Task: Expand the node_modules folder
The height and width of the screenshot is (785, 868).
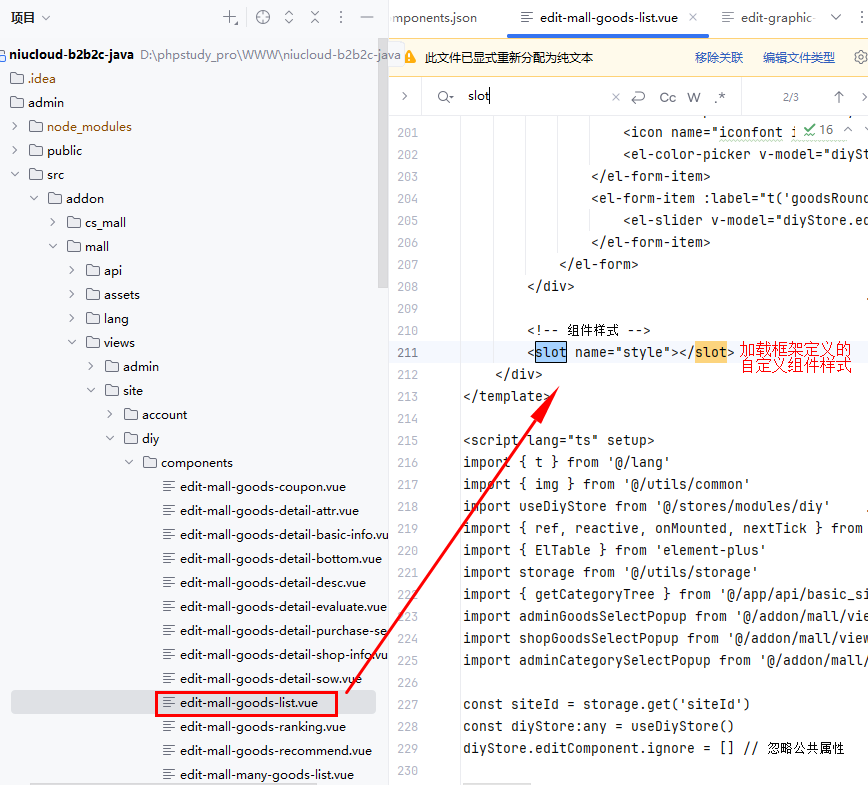Action: [x=15, y=127]
